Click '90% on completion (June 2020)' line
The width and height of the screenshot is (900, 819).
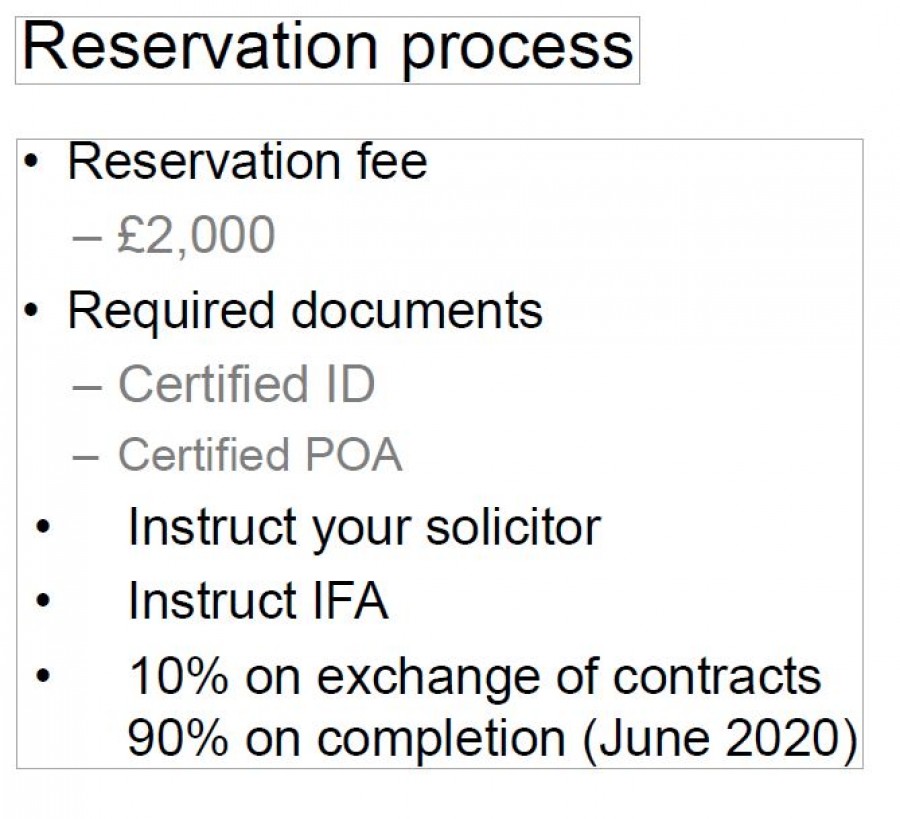point(492,739)
